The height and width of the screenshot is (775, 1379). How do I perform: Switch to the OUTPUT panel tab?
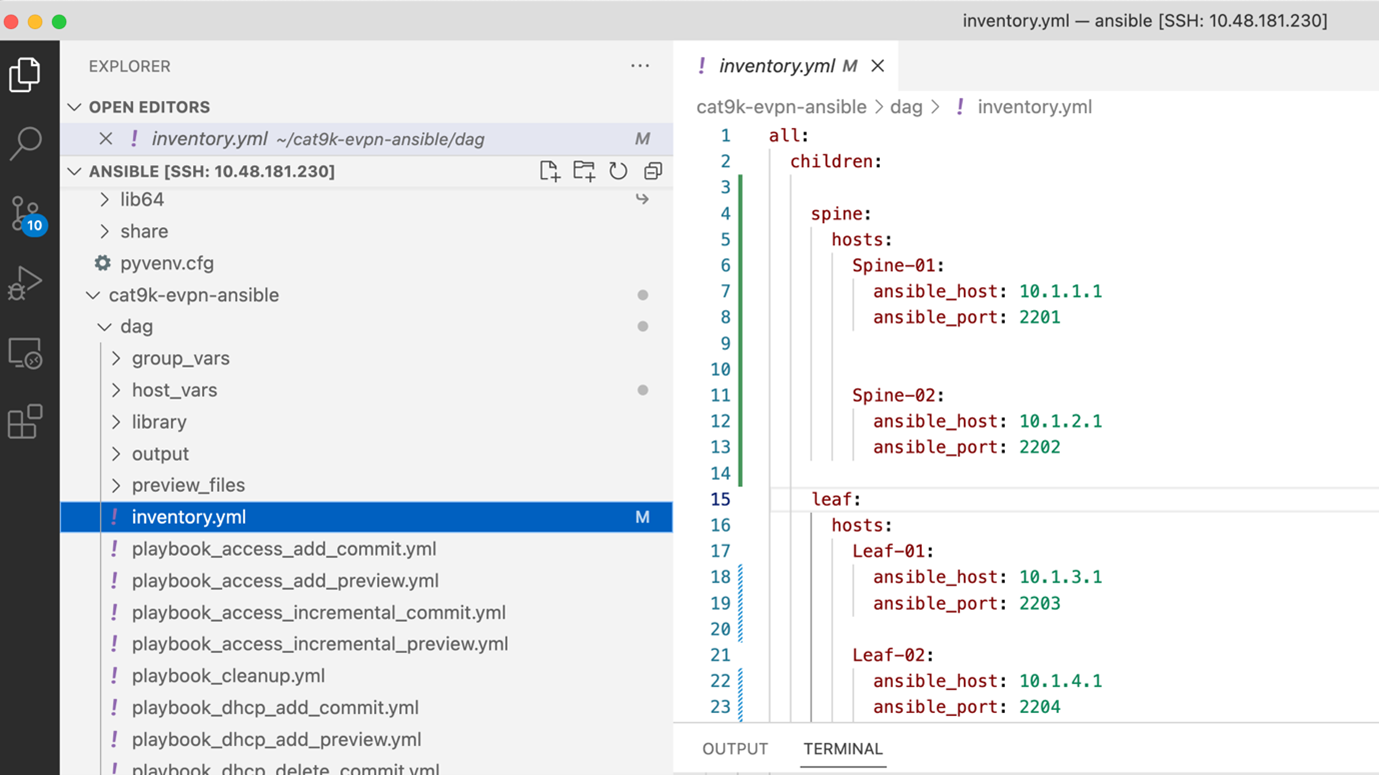pos(735,749)
